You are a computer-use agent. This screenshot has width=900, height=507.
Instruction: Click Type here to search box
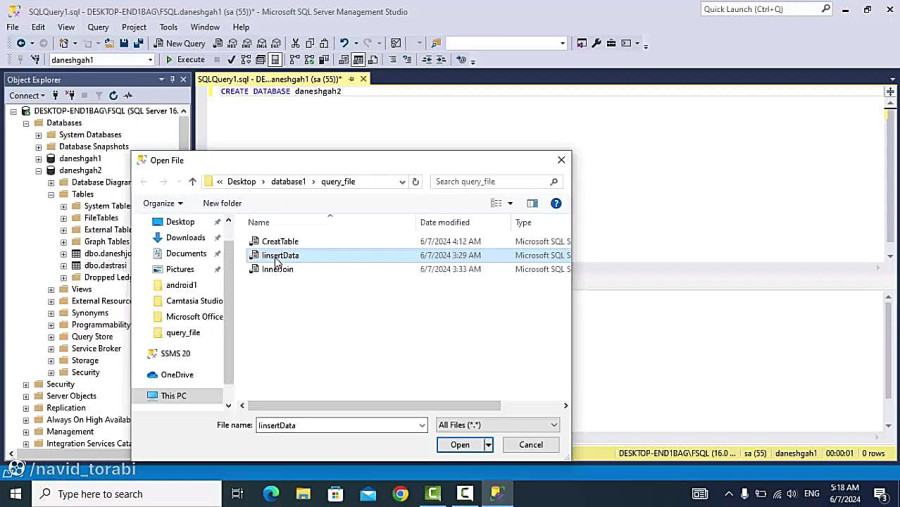(x=127, y=494)
